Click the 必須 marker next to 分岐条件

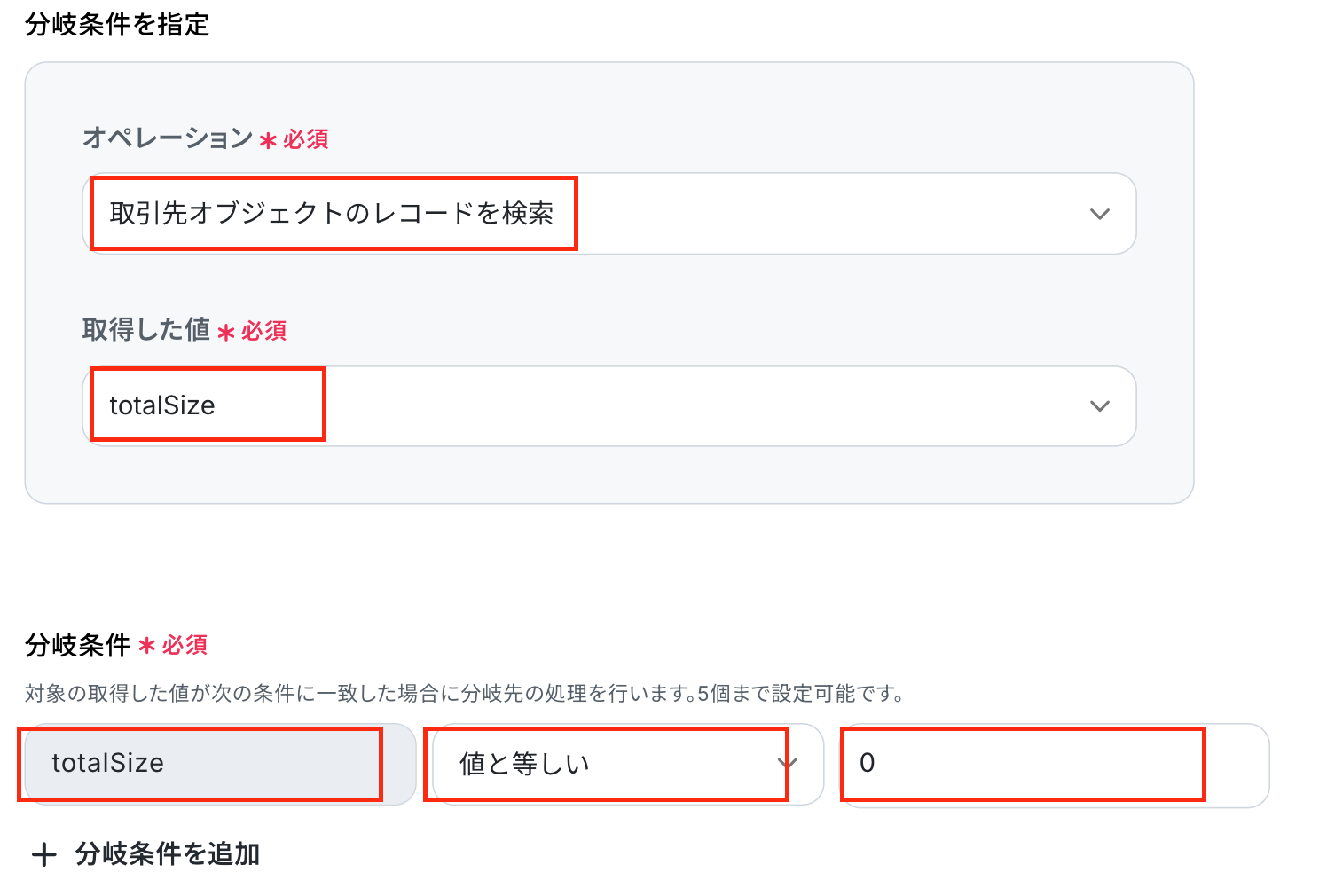(185, 645)
